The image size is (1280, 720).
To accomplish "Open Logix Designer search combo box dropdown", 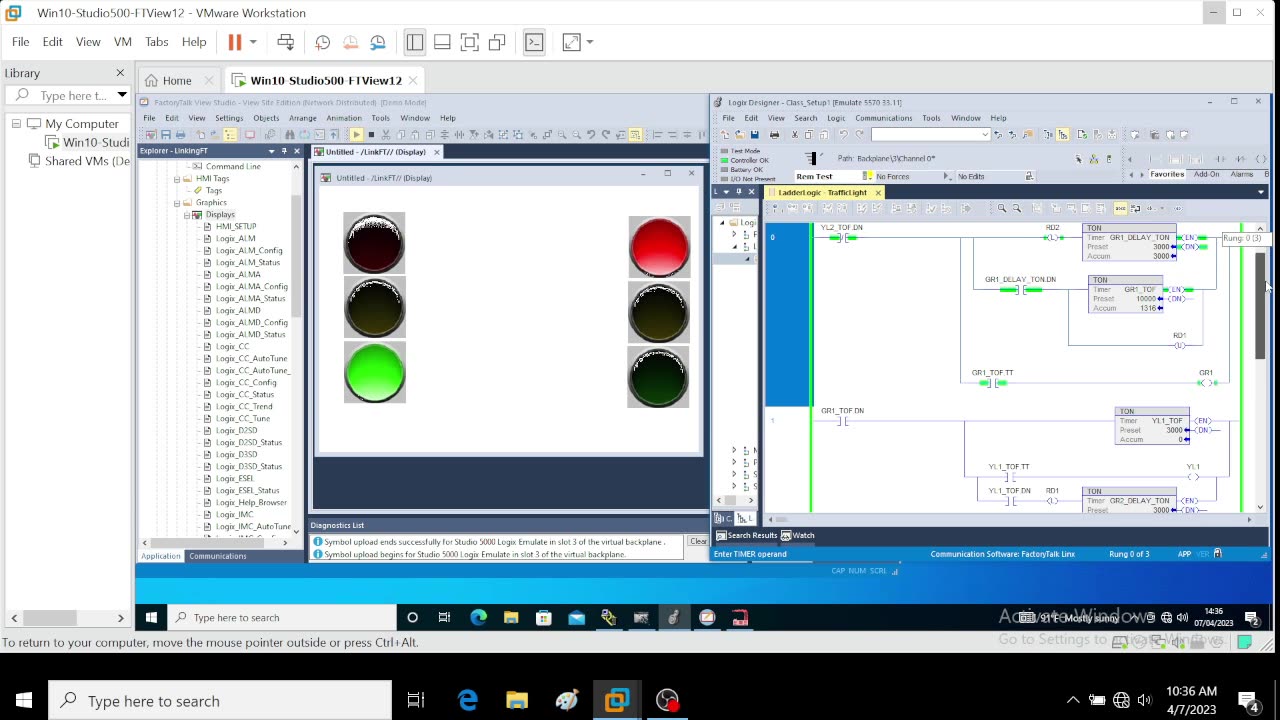I will [x=984, y=134].
